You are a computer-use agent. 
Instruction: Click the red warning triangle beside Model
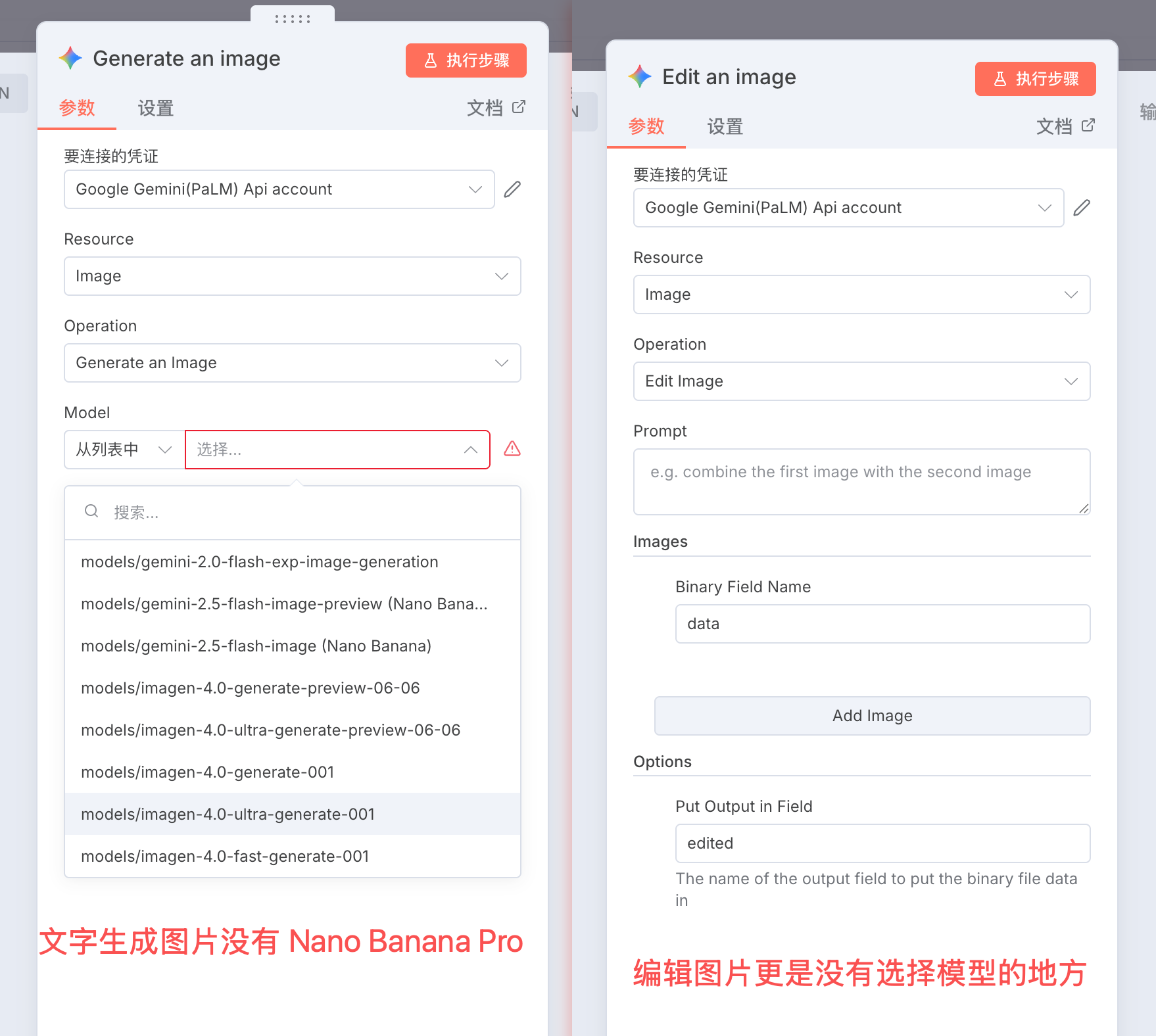(512, 449)
